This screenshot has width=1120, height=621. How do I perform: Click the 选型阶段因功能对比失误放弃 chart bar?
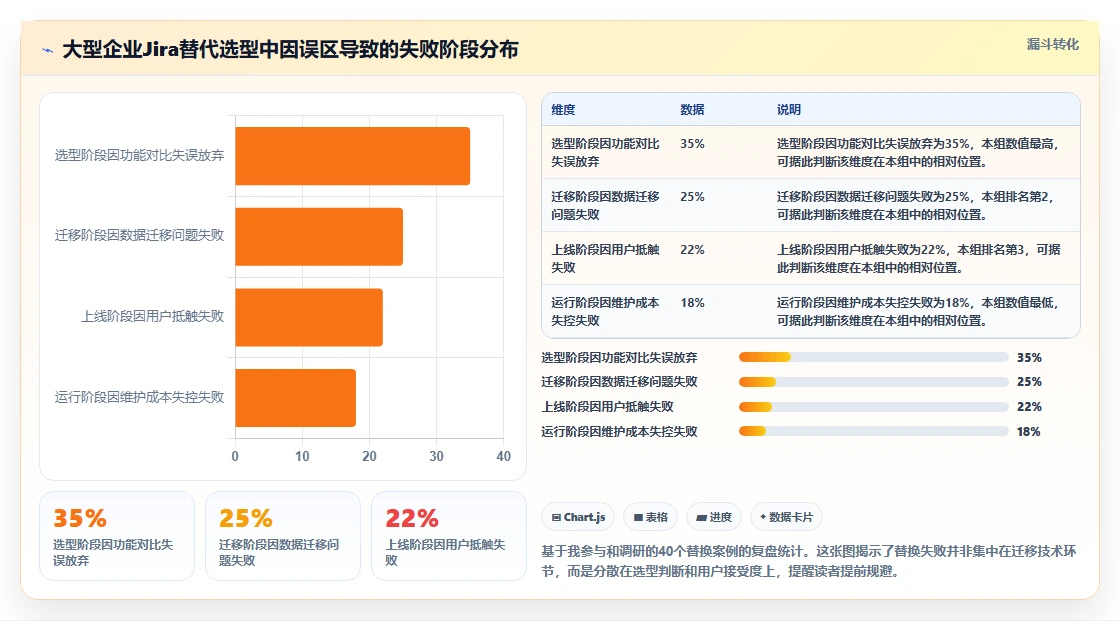[x=352, y=156]
